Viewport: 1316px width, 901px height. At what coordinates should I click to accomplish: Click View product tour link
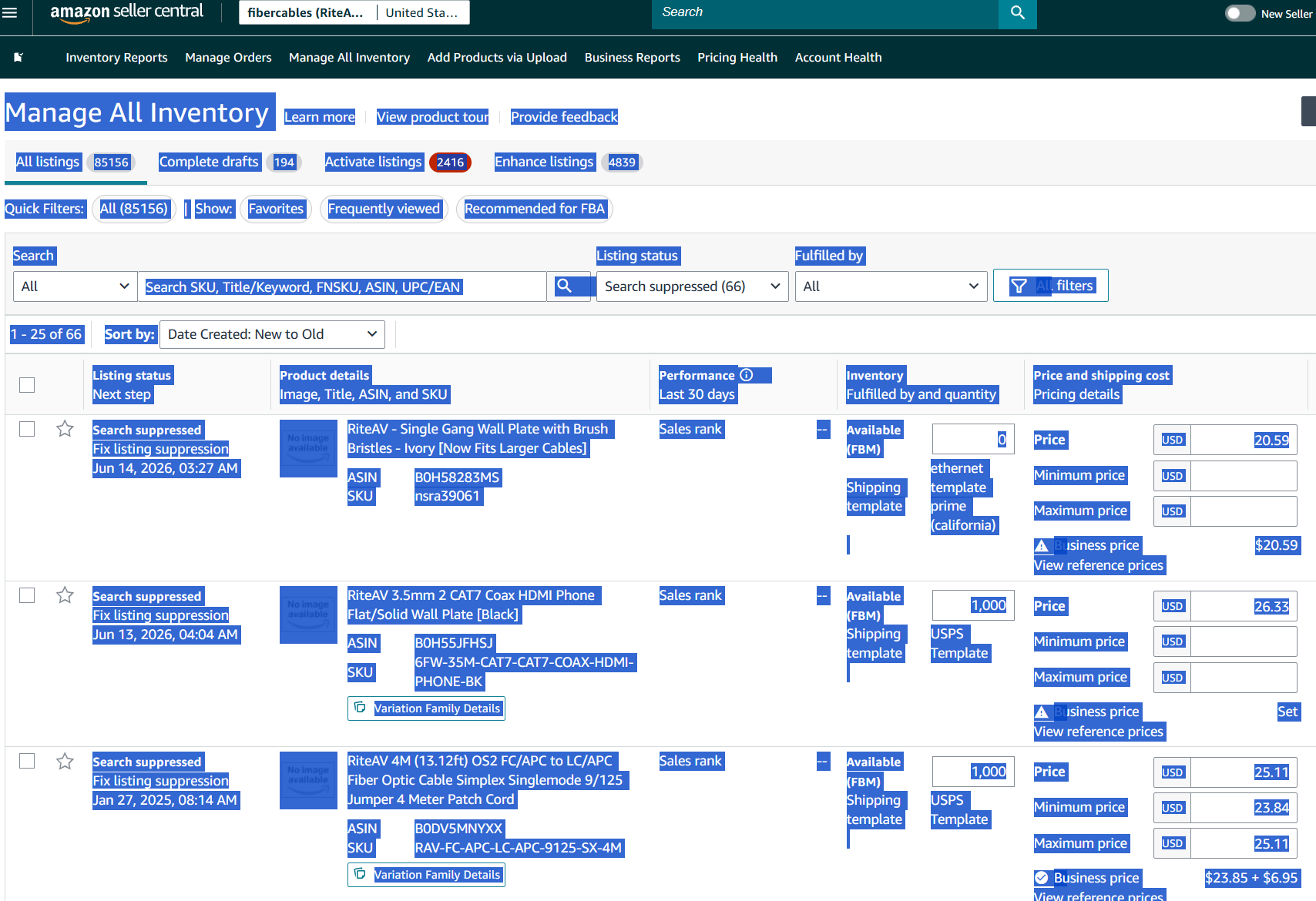coord(432,117)
